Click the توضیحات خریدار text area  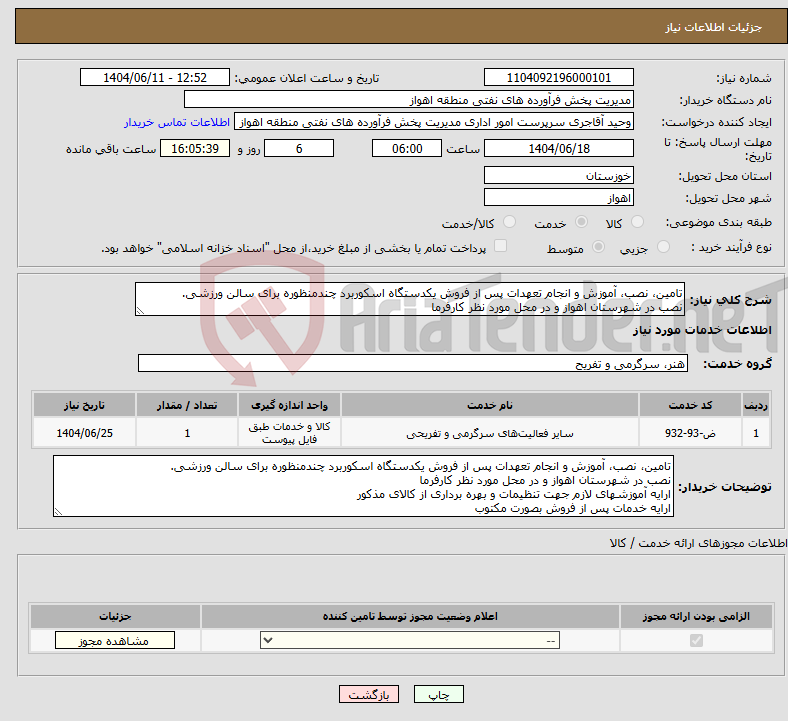[x=363, y=486]
